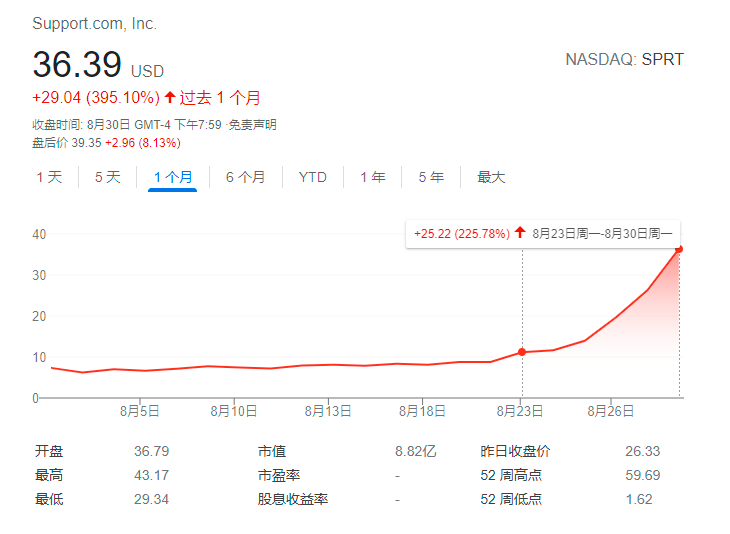Click the 8月10日 x-axis date label
Viewport: 730px width, 534px height.
click(234, 411)
